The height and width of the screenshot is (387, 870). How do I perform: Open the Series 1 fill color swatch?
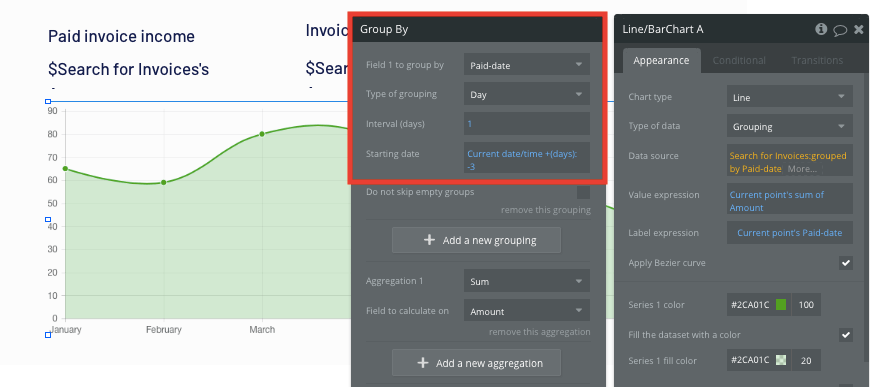[781, 360]
